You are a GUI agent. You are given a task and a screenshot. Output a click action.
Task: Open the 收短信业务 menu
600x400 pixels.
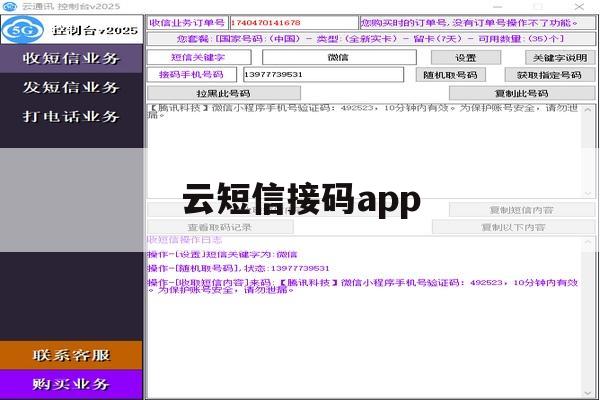pos(71,59)
